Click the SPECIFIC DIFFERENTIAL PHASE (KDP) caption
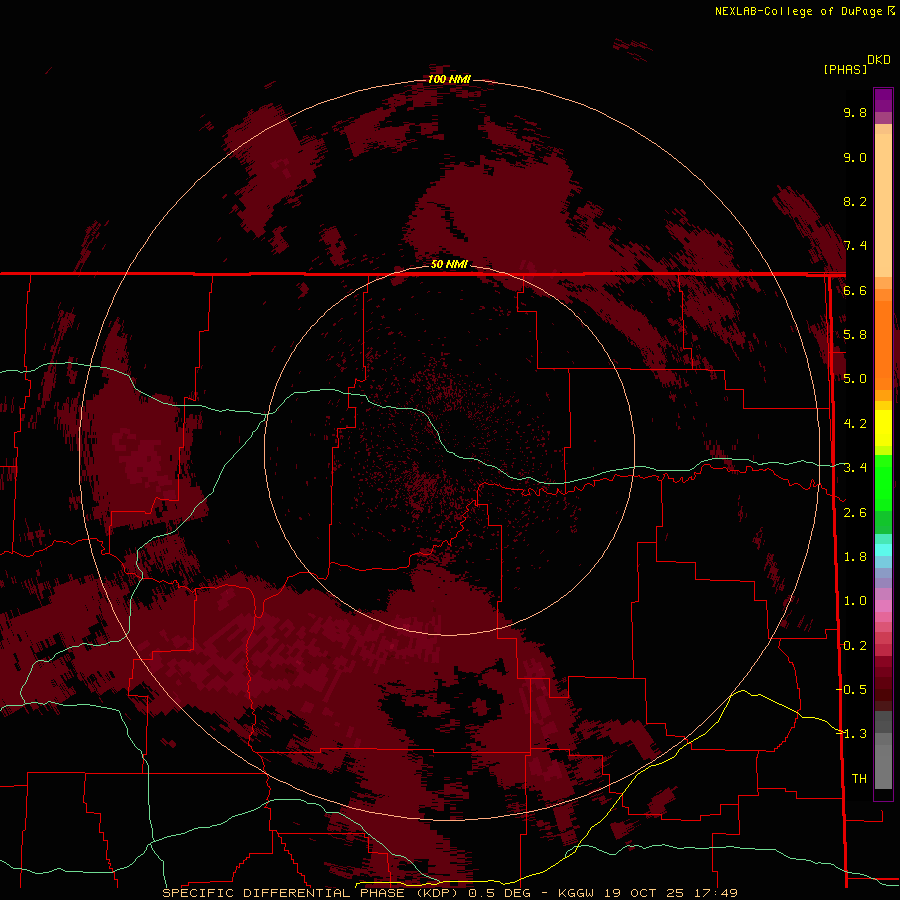 [x=310, y=893]
